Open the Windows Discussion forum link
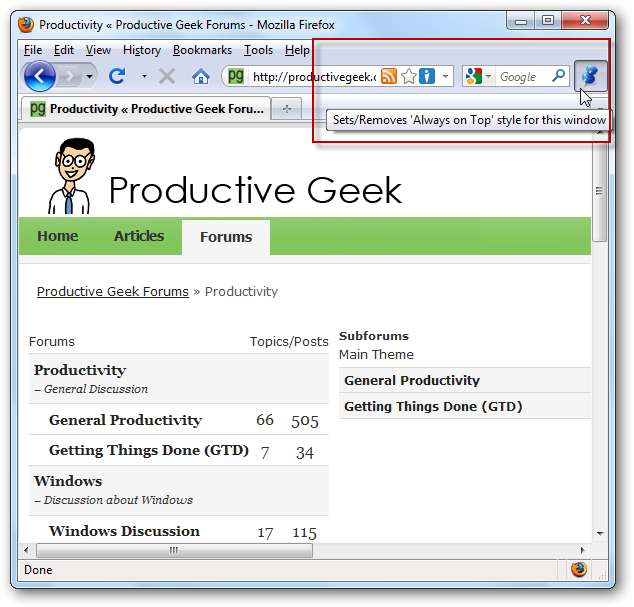The image size is (634, 607). click(125, 531)
